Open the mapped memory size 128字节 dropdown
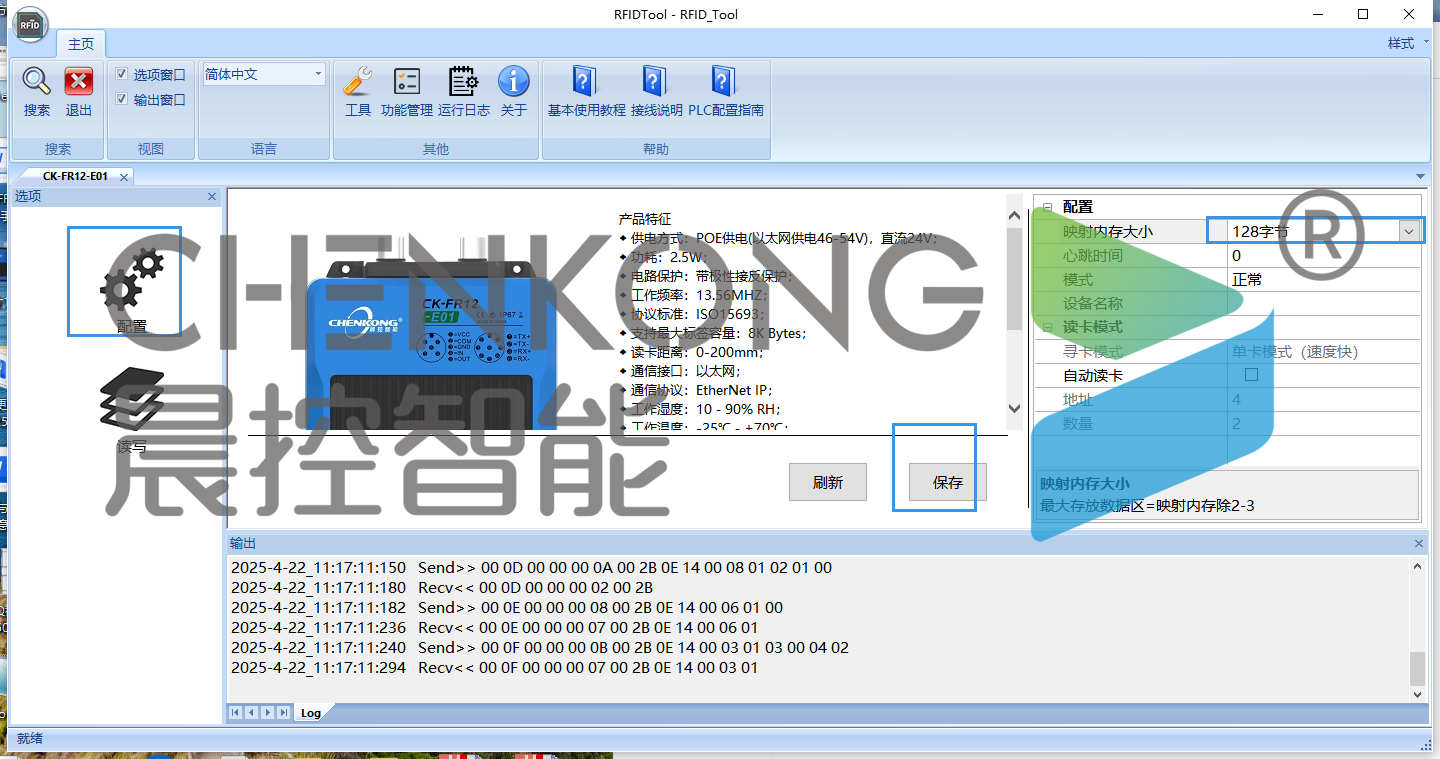Image resolution: width=1440 pixels, height=759 pixels. [1409, 231]
